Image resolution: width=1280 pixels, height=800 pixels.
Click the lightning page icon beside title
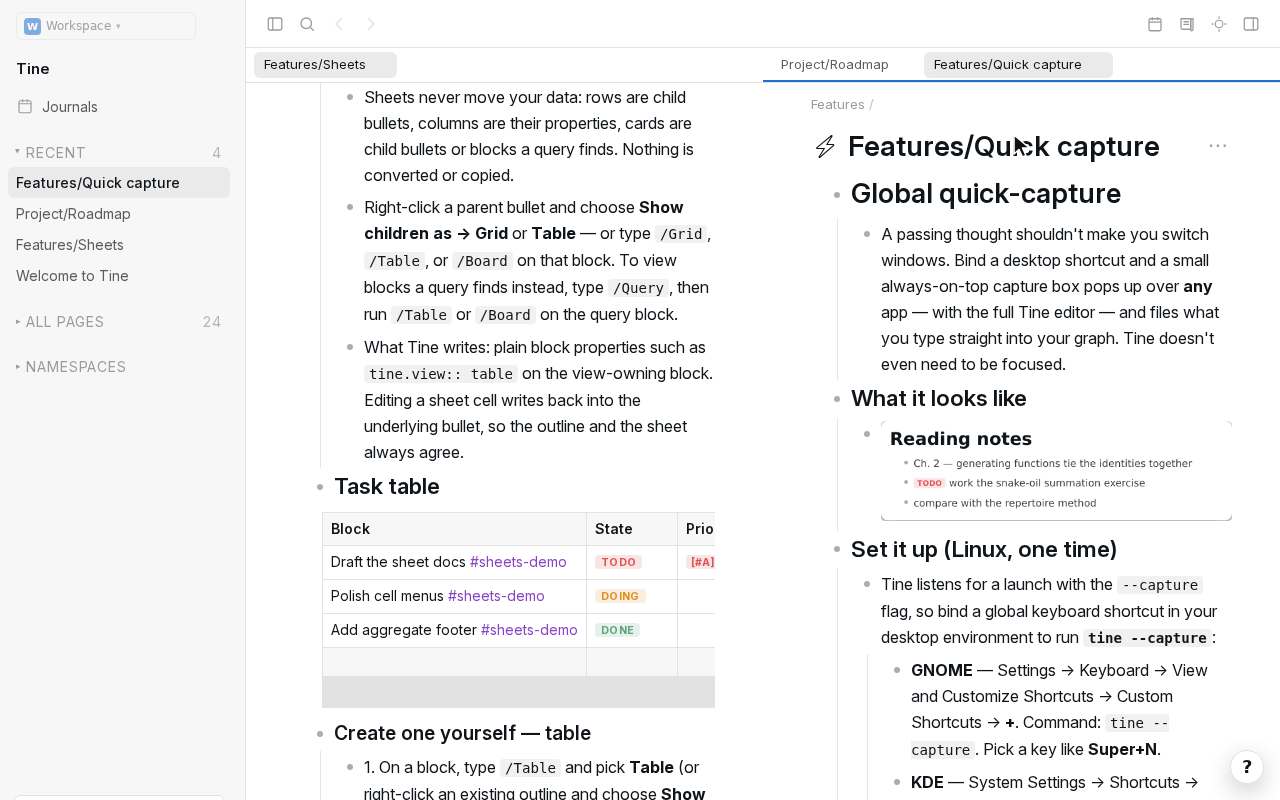pos(825,147)
